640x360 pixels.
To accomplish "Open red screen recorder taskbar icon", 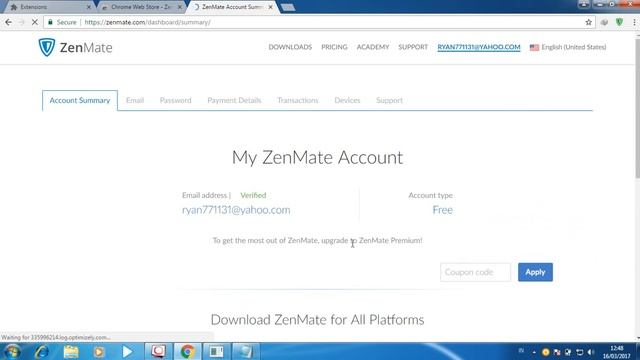I will click(x=158, y=351).
